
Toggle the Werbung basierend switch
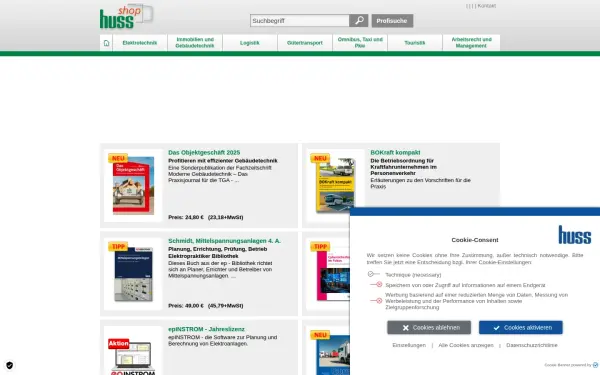click(376, 301)
